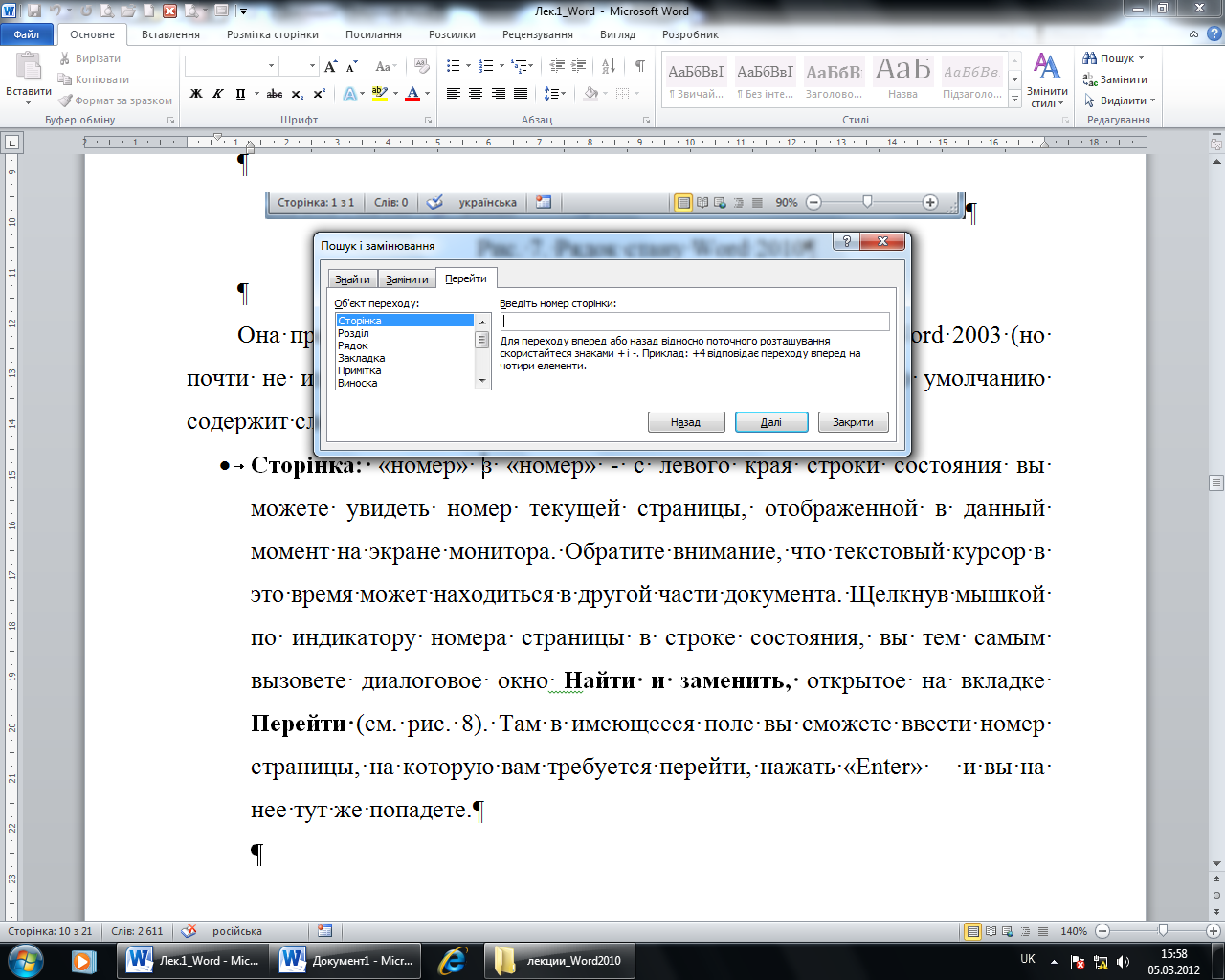The width and height of the screenshot is (1225, 980).
Task: Switch to Замінити tab in dialog
Action: 407,279
